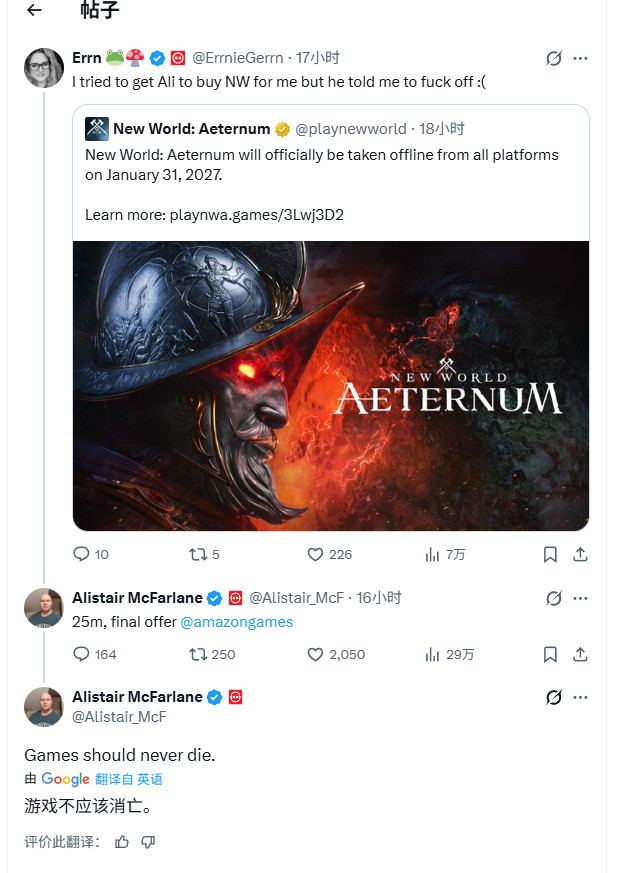Open more options on main post

tap(581, 697)
